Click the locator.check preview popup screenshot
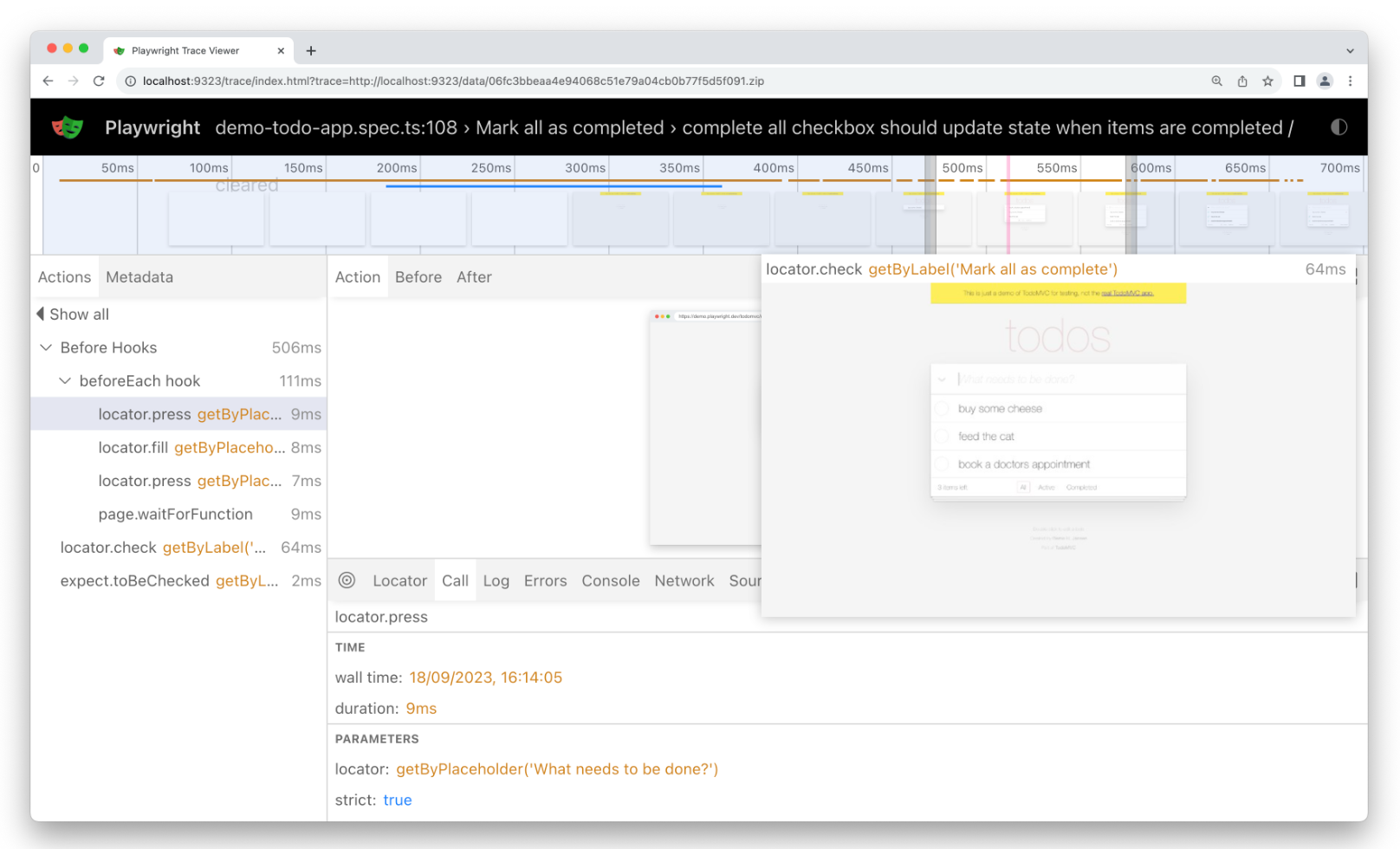 (x=1058, y=449)
